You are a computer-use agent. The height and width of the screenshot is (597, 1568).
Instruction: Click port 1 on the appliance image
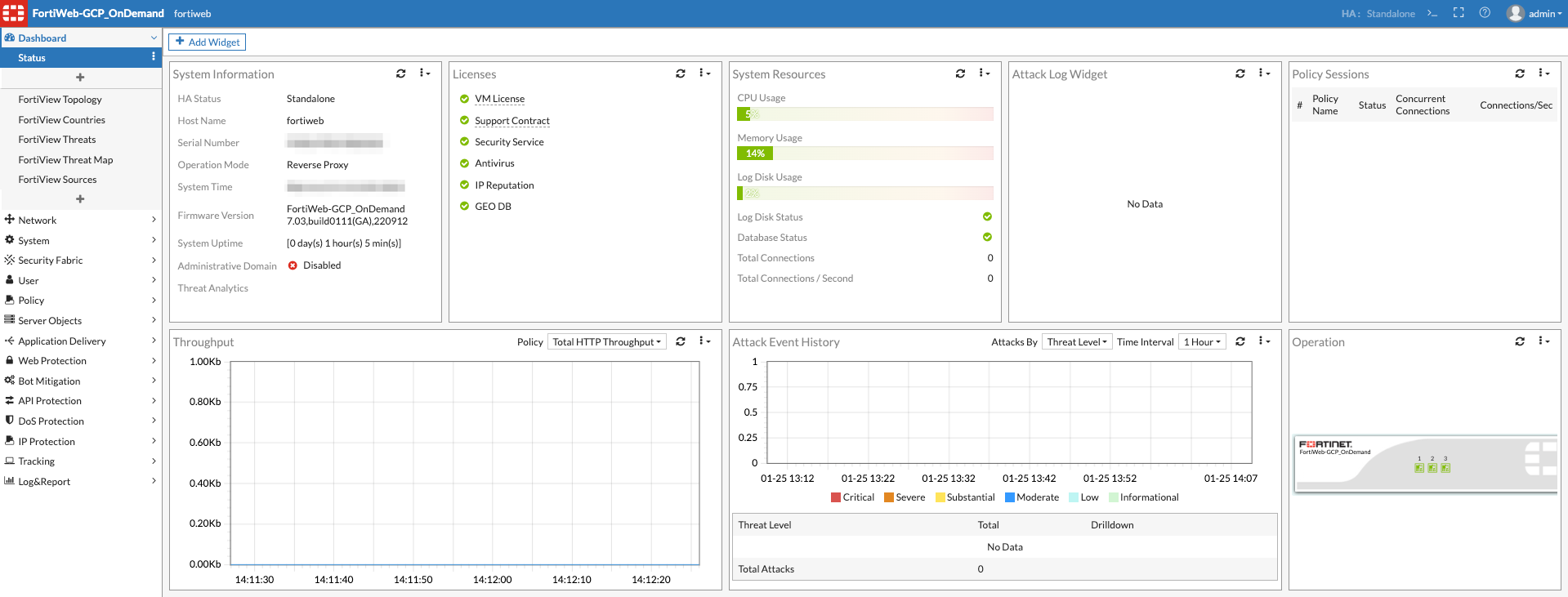tap(1419, 468)
